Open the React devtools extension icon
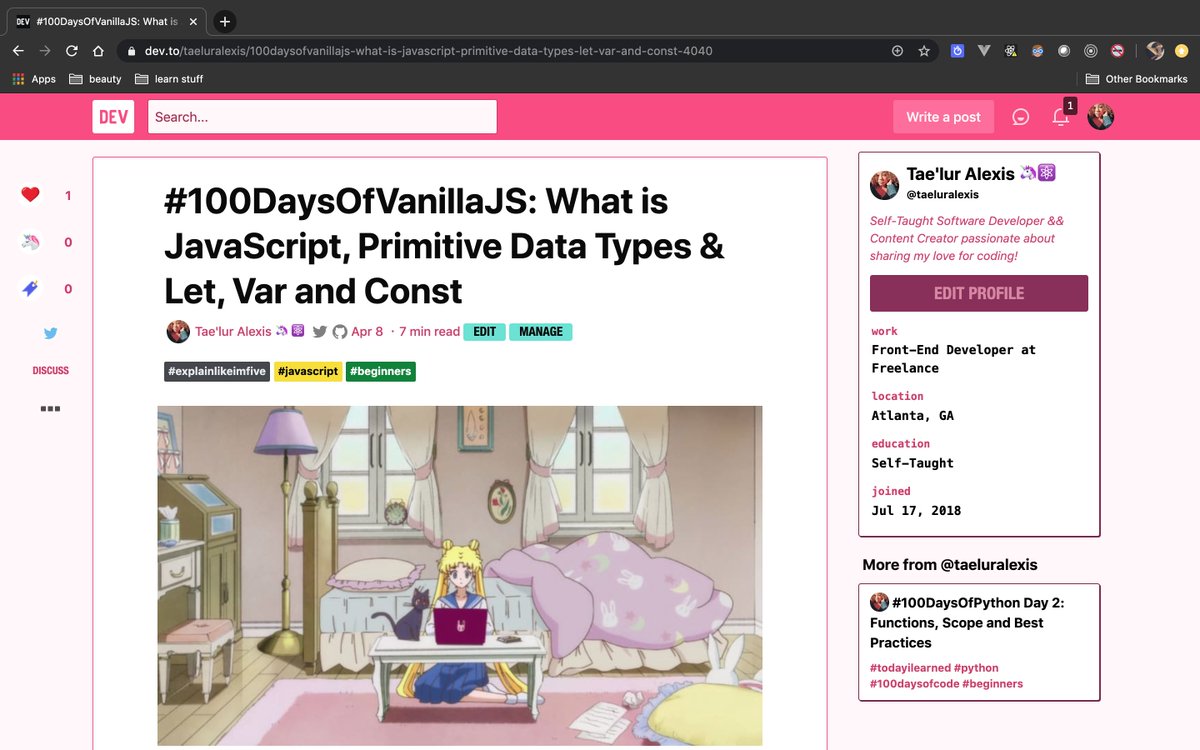Viewport: 1200px width, 750px height. 1011,51
